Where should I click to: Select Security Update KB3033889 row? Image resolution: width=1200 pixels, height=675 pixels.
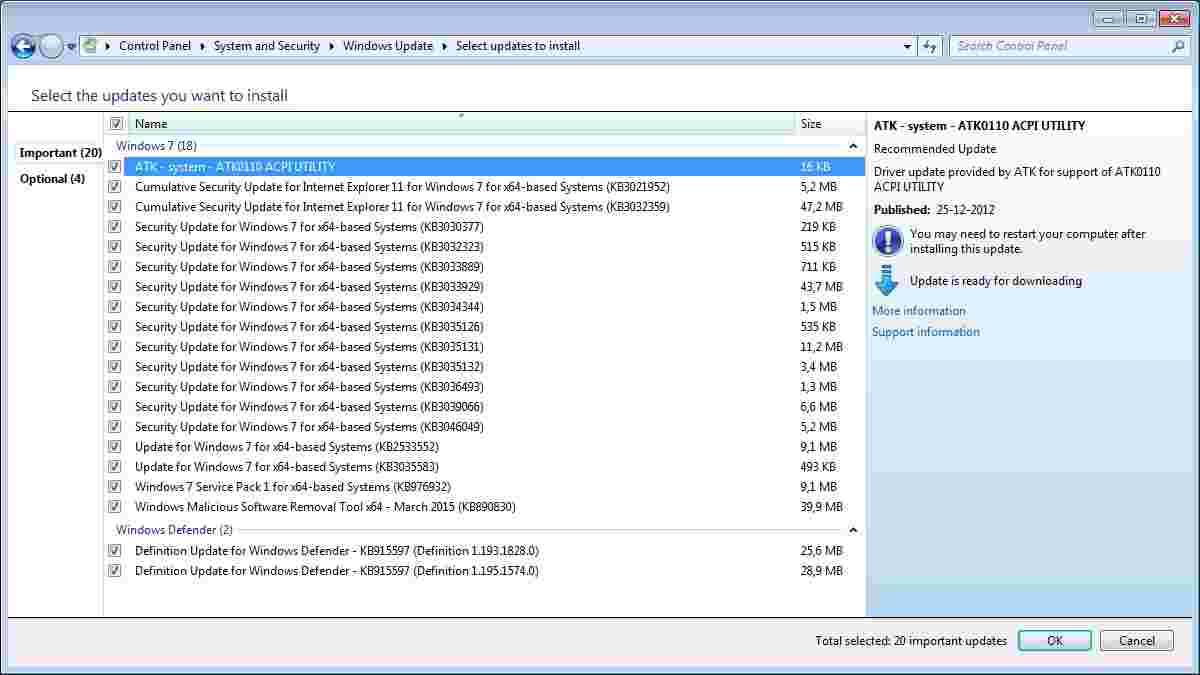[485, 267]
